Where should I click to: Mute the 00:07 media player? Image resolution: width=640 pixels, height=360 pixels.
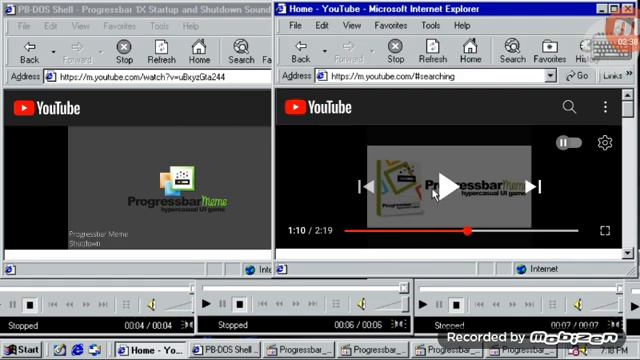(578, 304)
